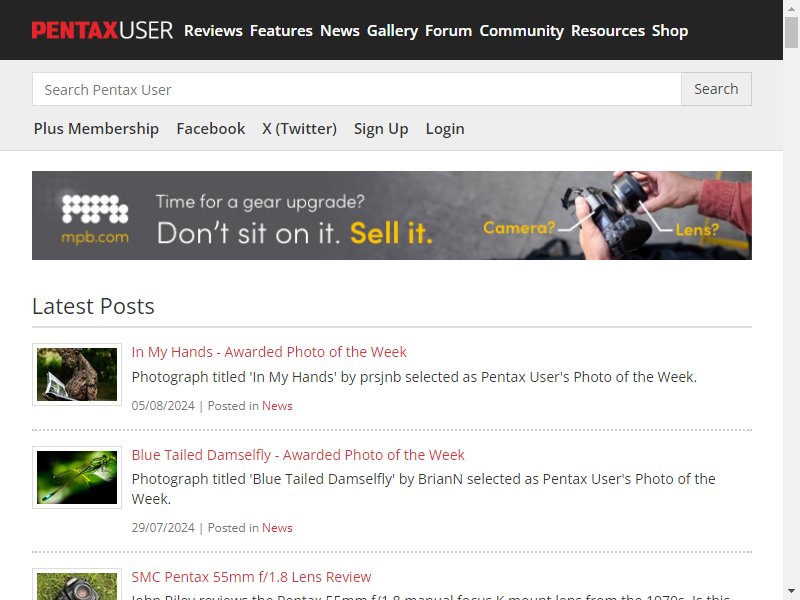Viewport: 800px width, 600px height.
Task: Open 'Blue Tailed Damselfly - Awarded Photo' title
Action: tap(298, 455)
